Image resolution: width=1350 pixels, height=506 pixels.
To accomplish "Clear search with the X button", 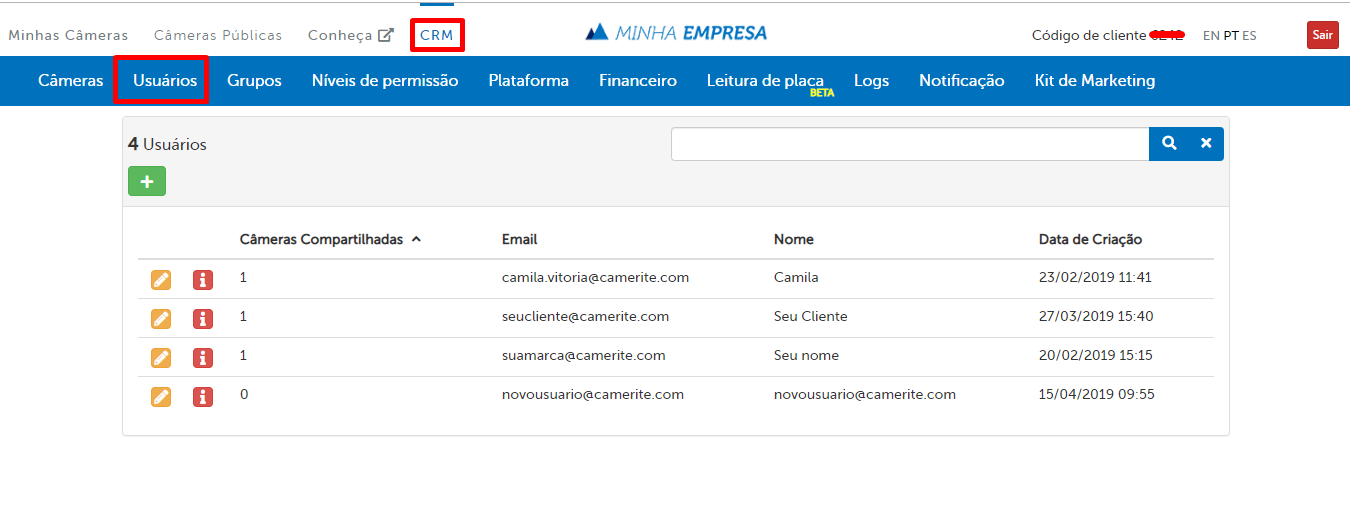I will click(x=1206, y=144).
